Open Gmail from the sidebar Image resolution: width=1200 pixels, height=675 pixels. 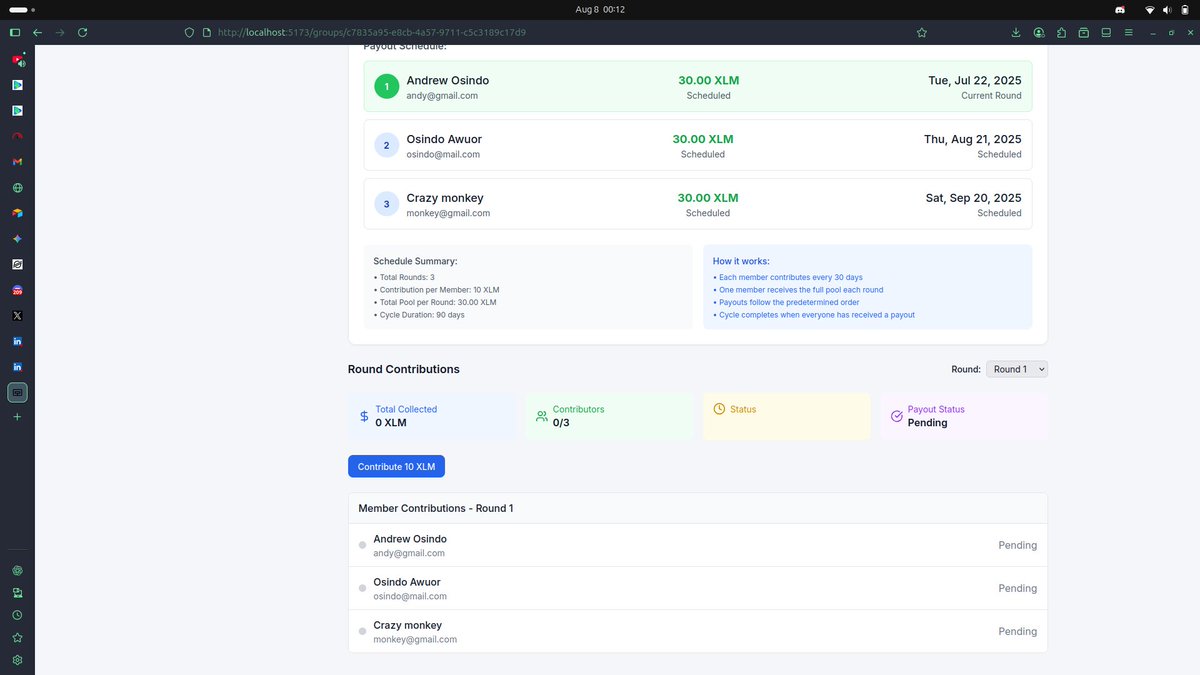[16, 161]
